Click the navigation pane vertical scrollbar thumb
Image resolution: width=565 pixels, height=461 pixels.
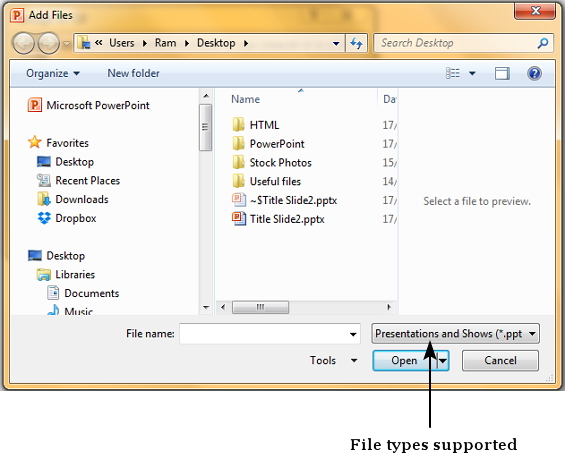[x=205, y=127]
